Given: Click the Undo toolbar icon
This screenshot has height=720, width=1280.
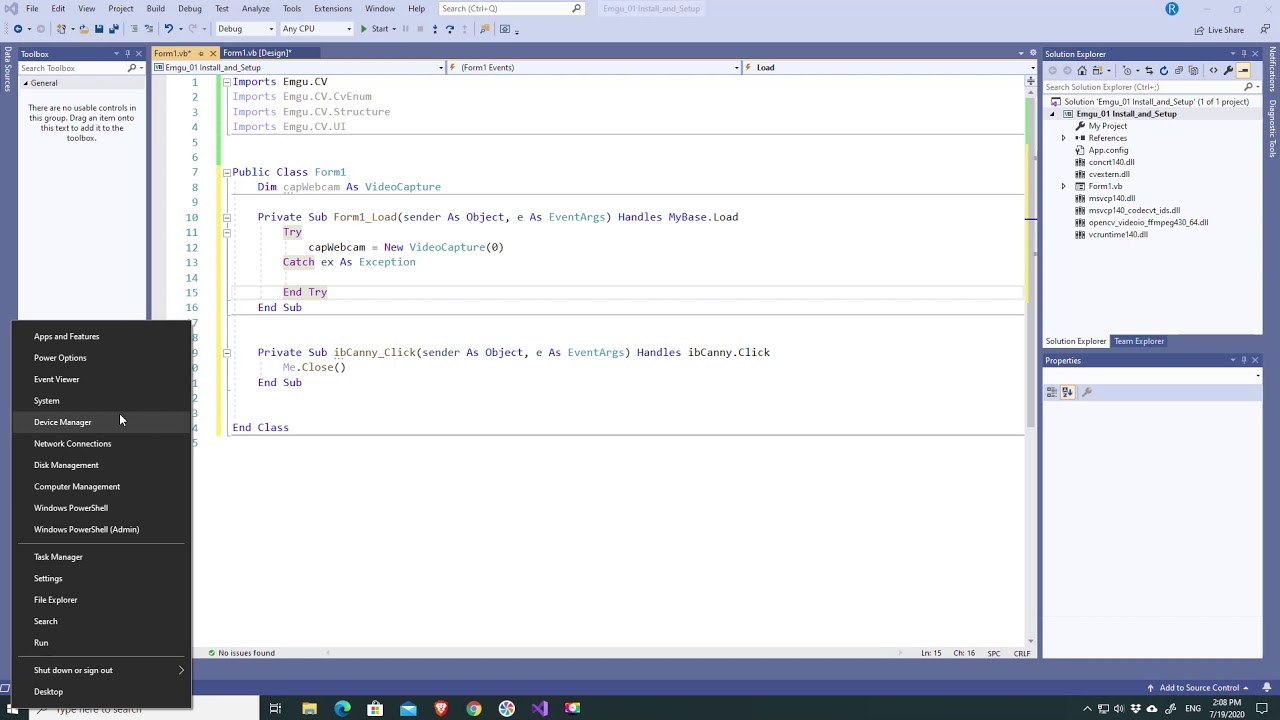Looking at the screenshot, I should coord(168,29).
